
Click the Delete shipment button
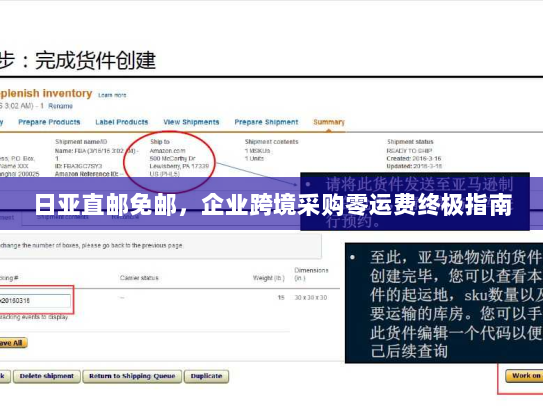[x=47, y=376]
